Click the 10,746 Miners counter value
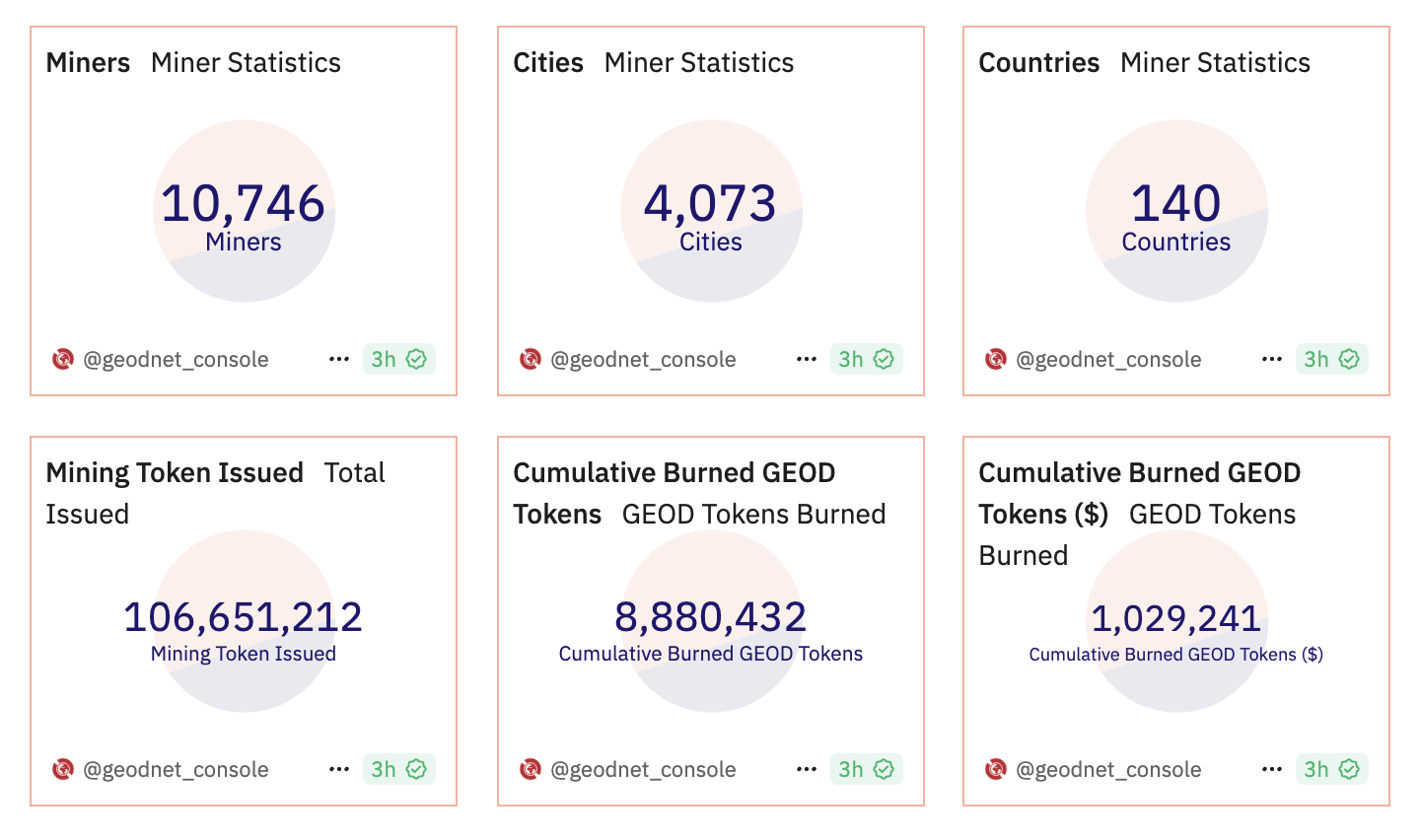Image resolution: width=1420 pixels, height=840 pixels. tap(243, 204)
